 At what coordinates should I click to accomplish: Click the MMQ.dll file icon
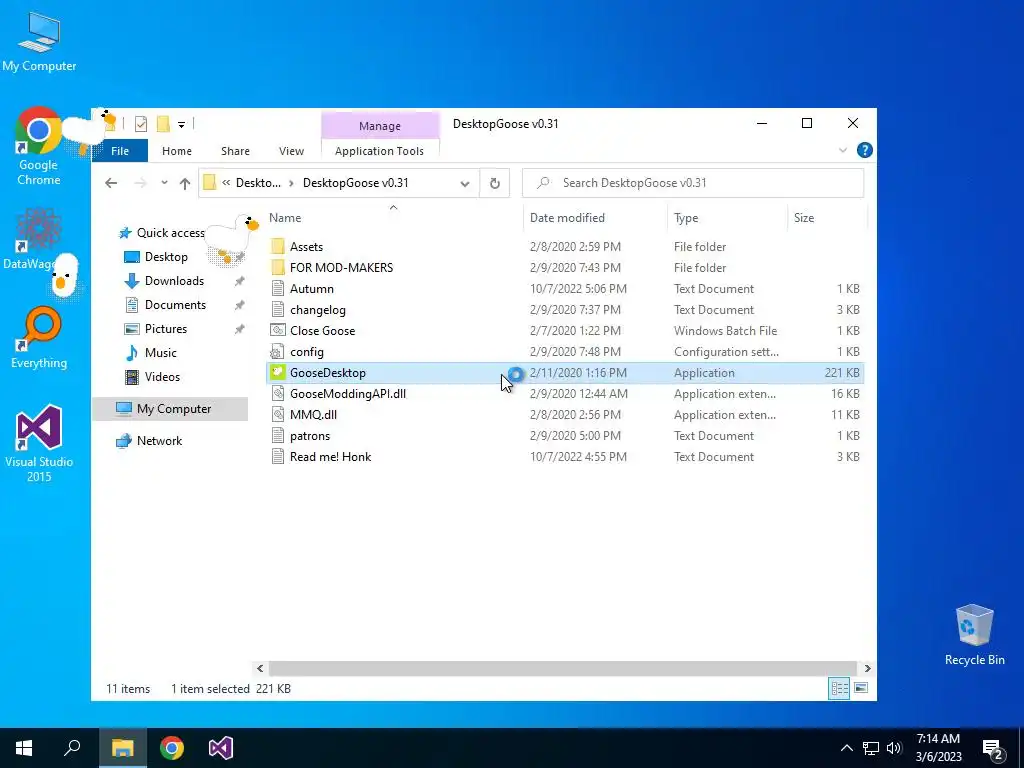click(x=278, y=414)
